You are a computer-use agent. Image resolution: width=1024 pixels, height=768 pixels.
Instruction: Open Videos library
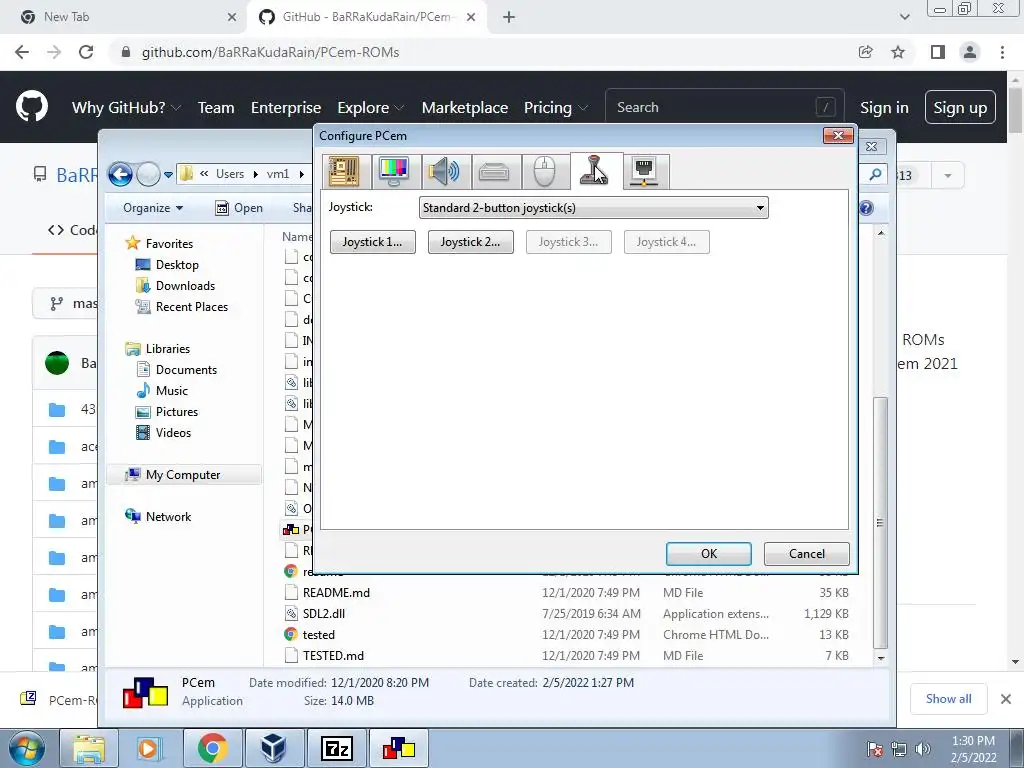click(173, 432)
